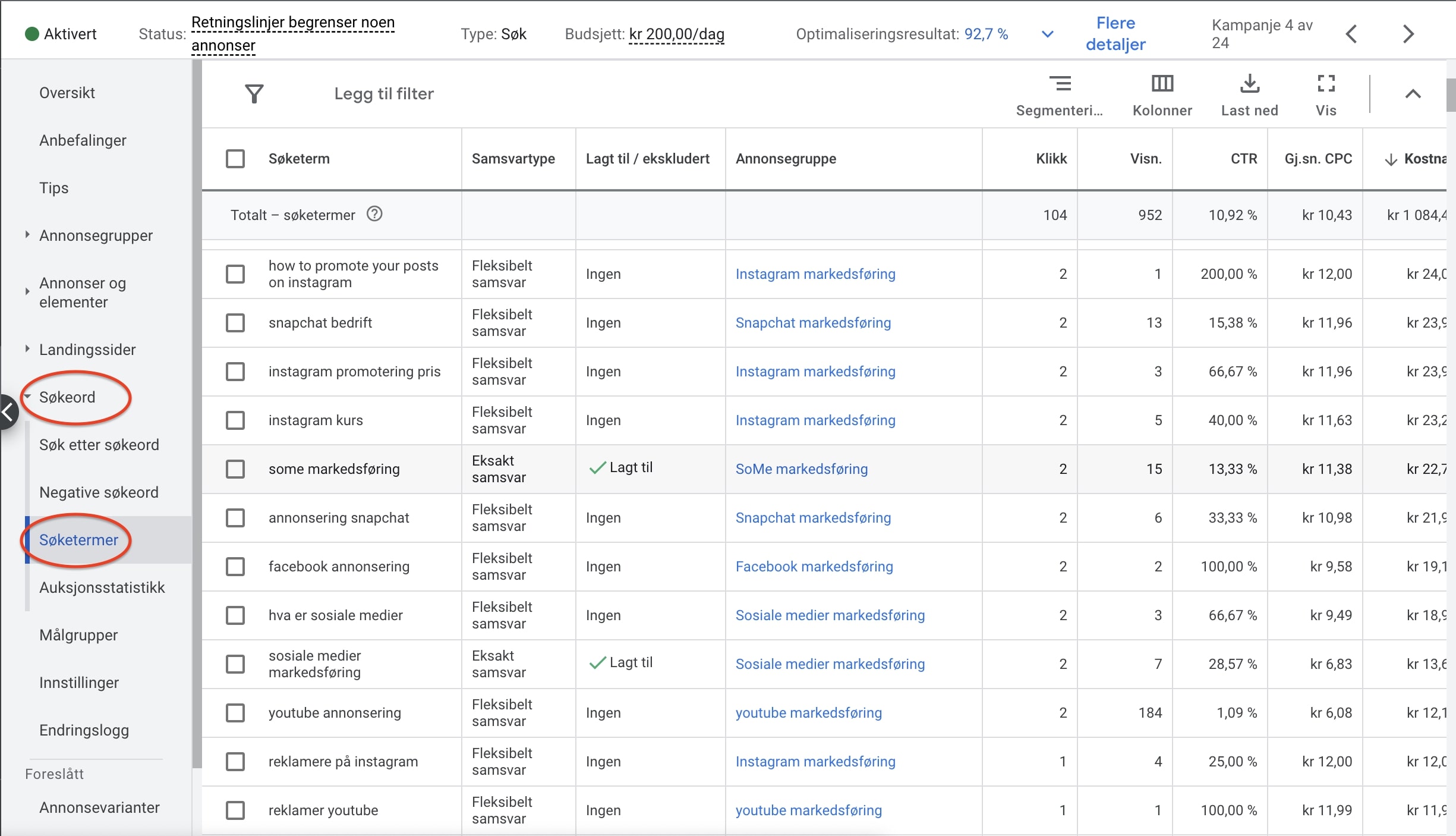Click the filter funnel icon
1456x836 pixels.
pos(254,94)
